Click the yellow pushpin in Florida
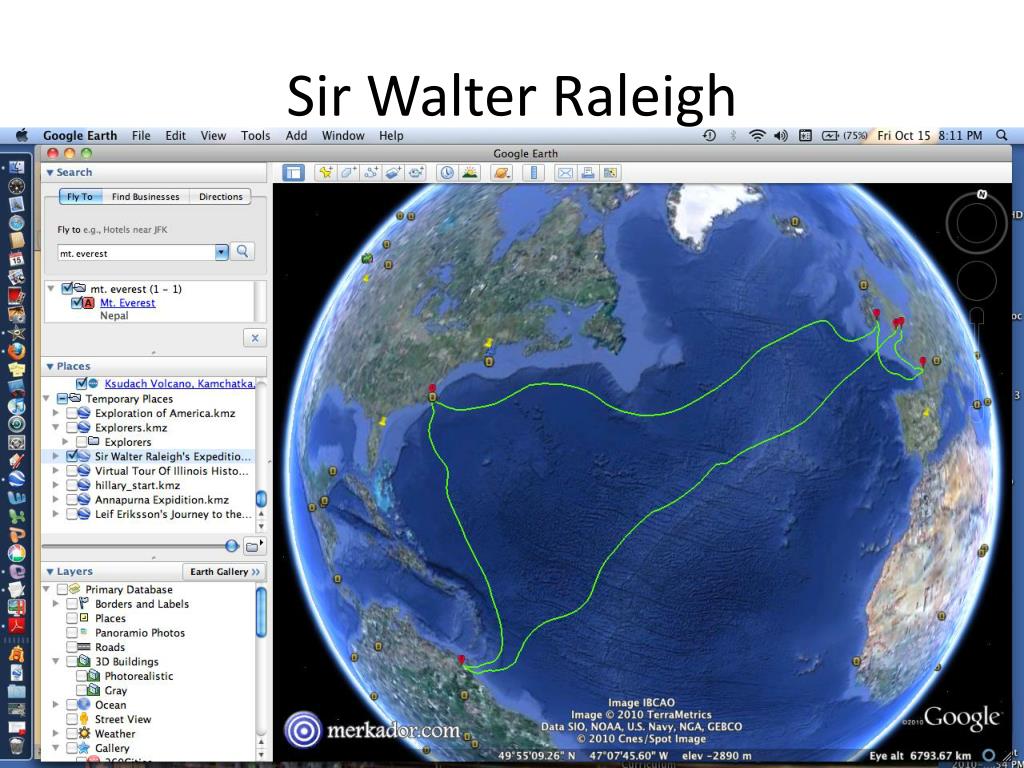Viewport: 1024px width, 768px height. (x=383, y=421)
